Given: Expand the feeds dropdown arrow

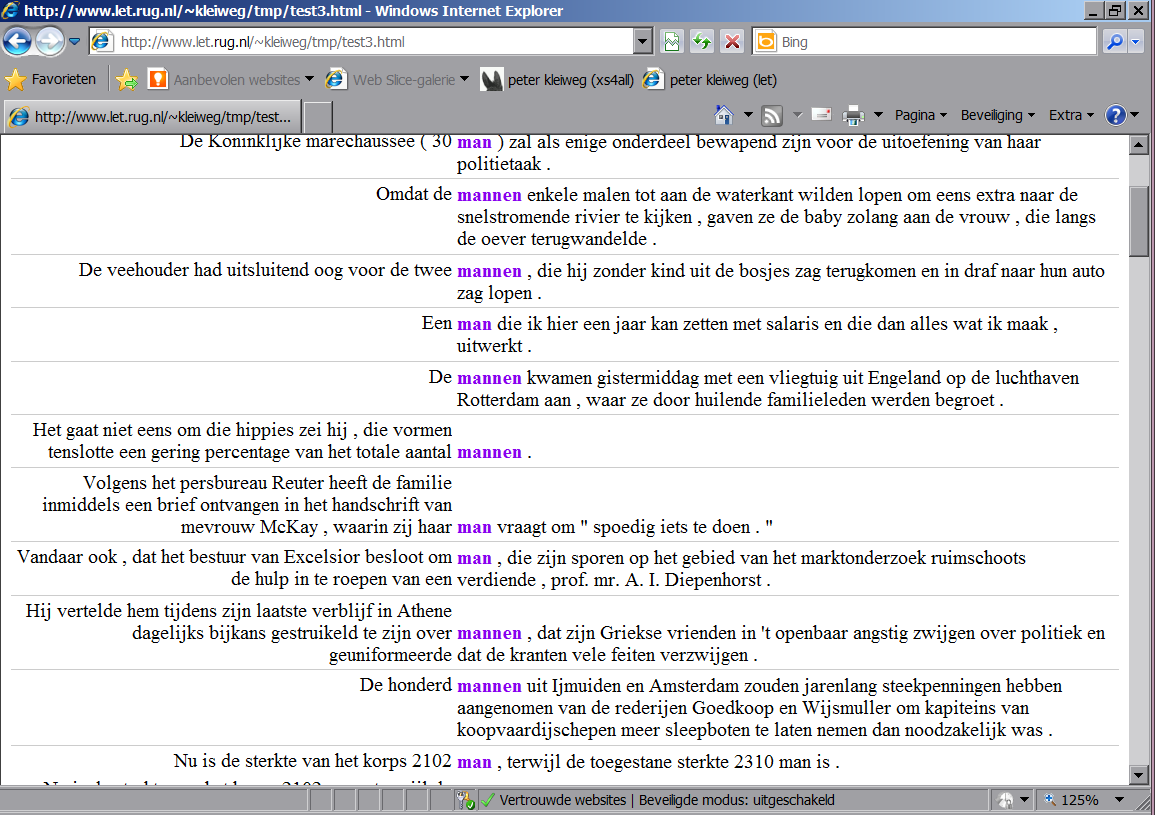Looking at the screenshot, I should [x=797, y=115].
